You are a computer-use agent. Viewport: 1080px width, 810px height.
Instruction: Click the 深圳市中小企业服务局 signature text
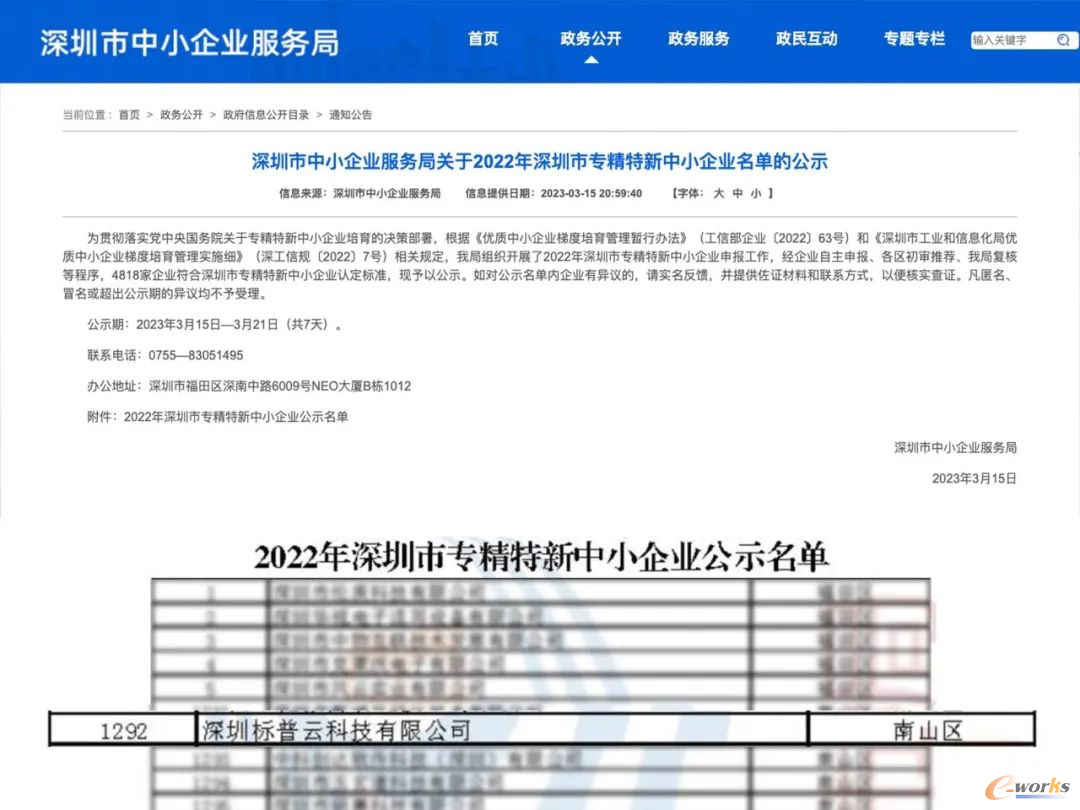click(x=955, y=448)
